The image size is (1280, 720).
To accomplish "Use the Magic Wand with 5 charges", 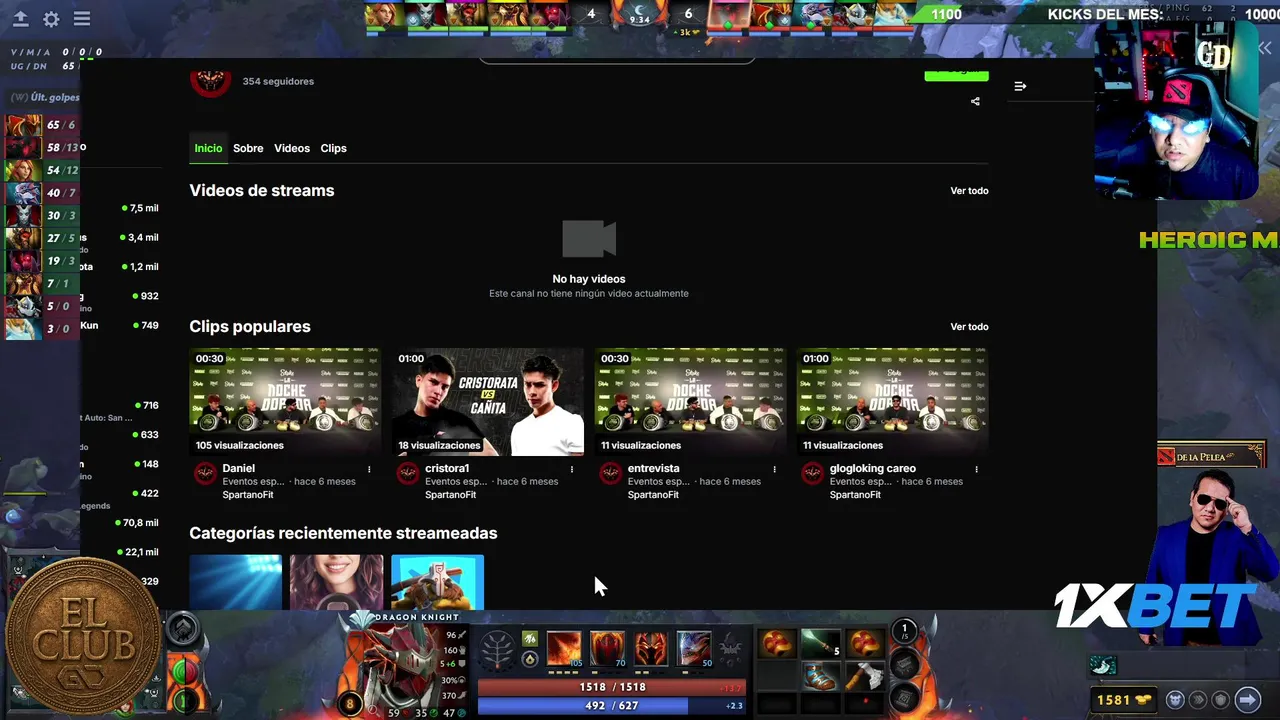I will point(821,644).
